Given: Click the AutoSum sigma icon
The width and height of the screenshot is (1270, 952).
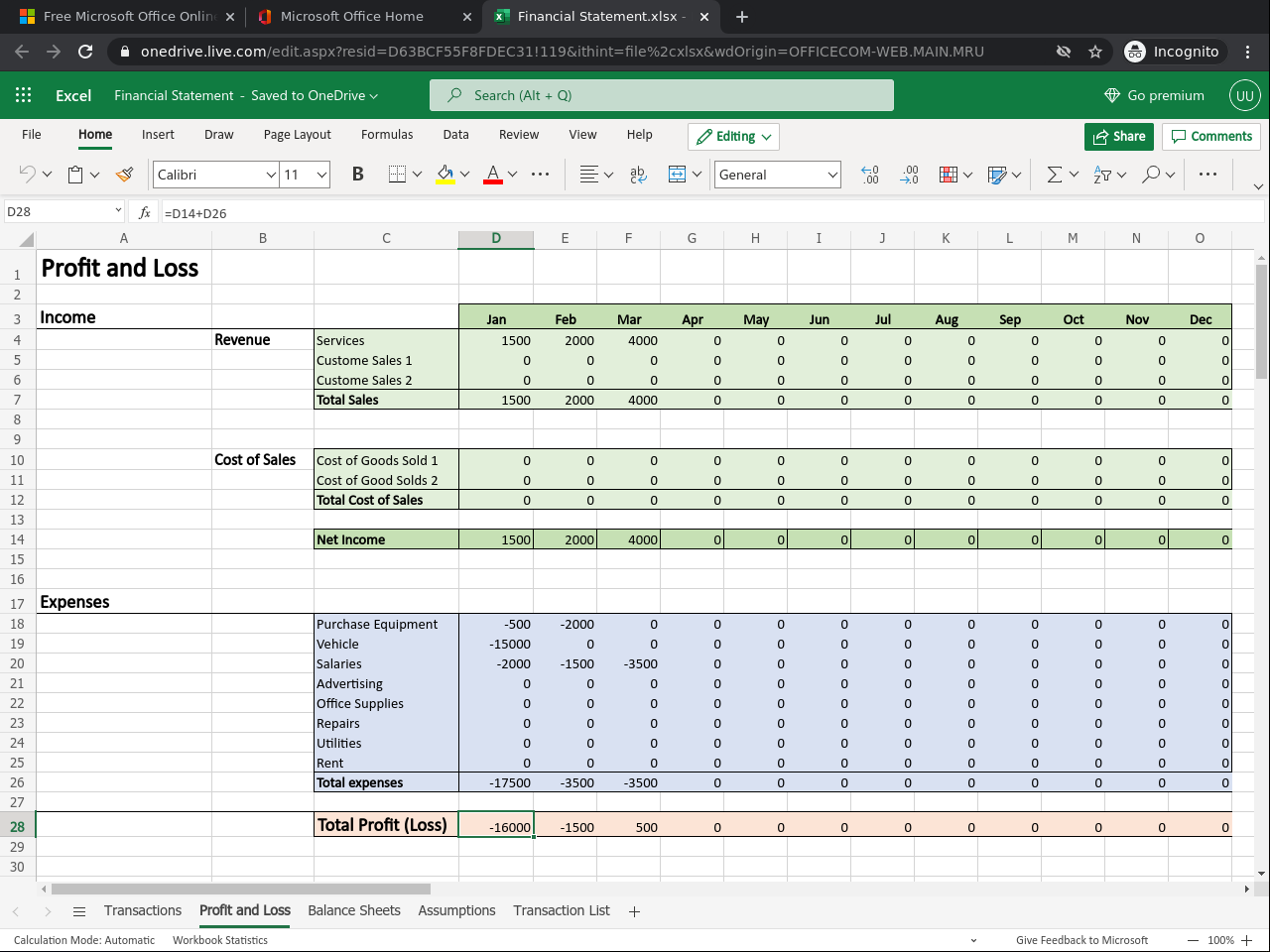Looking at the screenshot, I should (1054, 175).
